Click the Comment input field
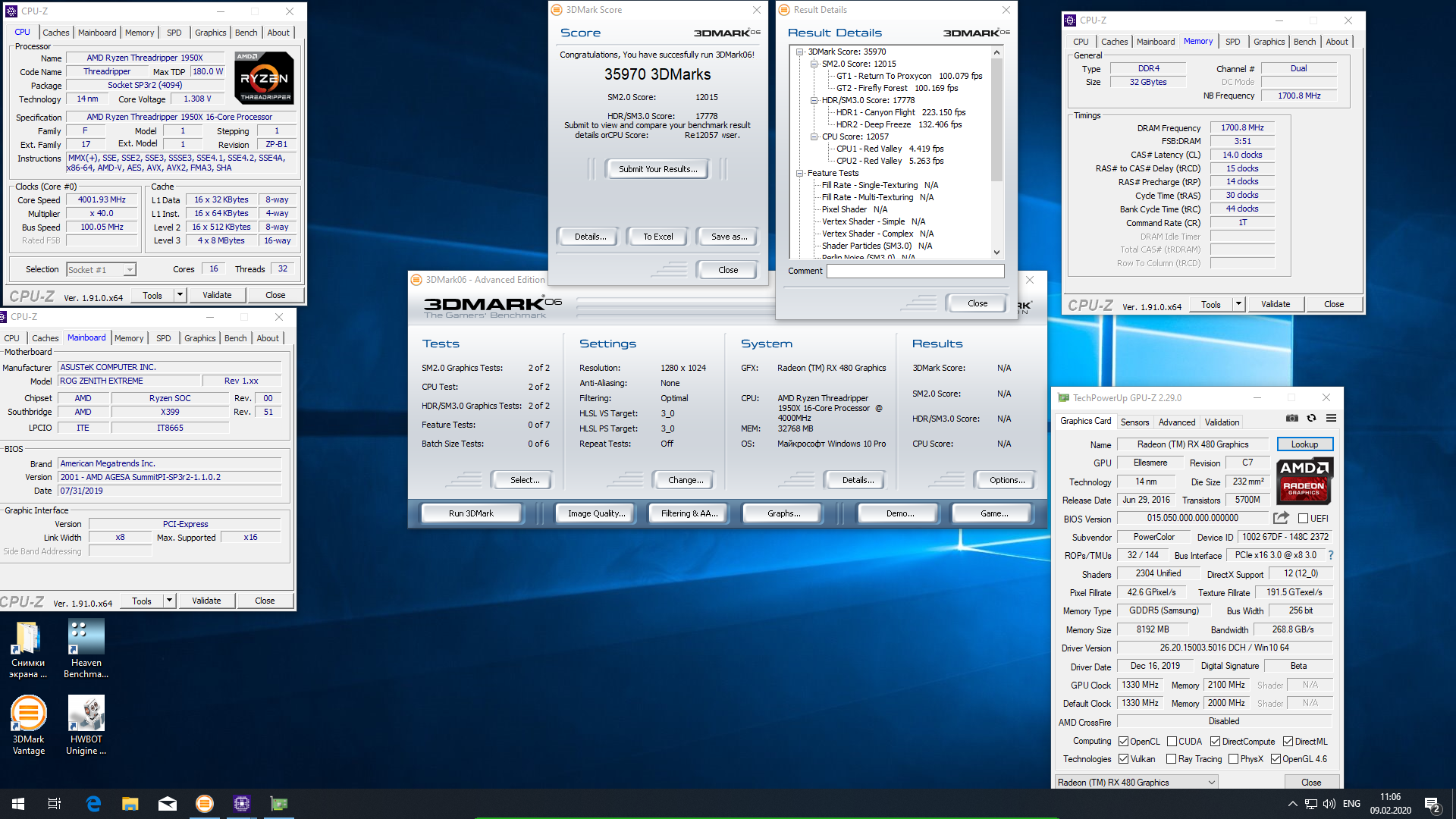This screenshot has height=819, width=1456. pos(915,271)
